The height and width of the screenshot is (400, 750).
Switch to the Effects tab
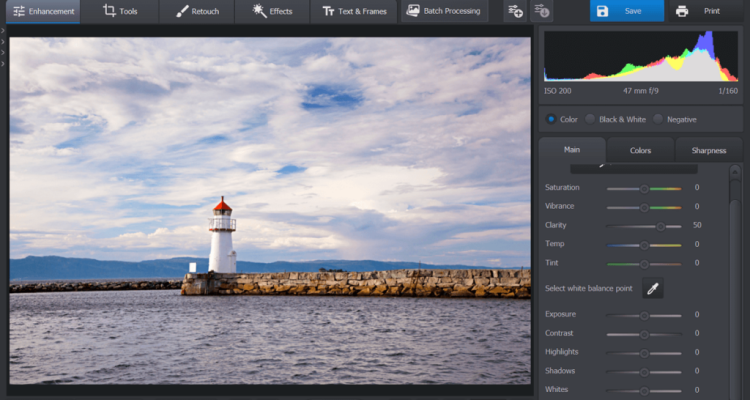(x=272, y=11)
